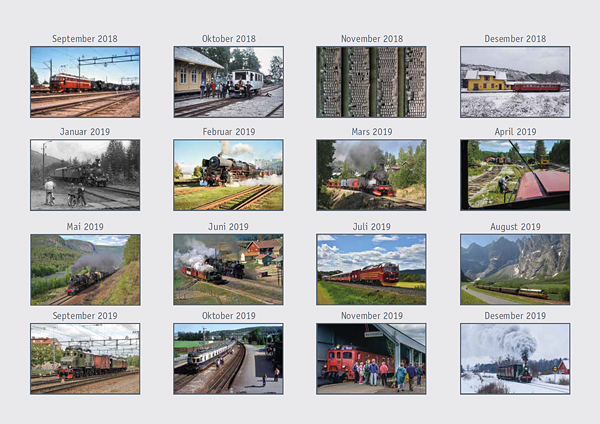Click the 'Juli 2019' caption
Viewport: 600px width, 424px height.
click(372, 227)
